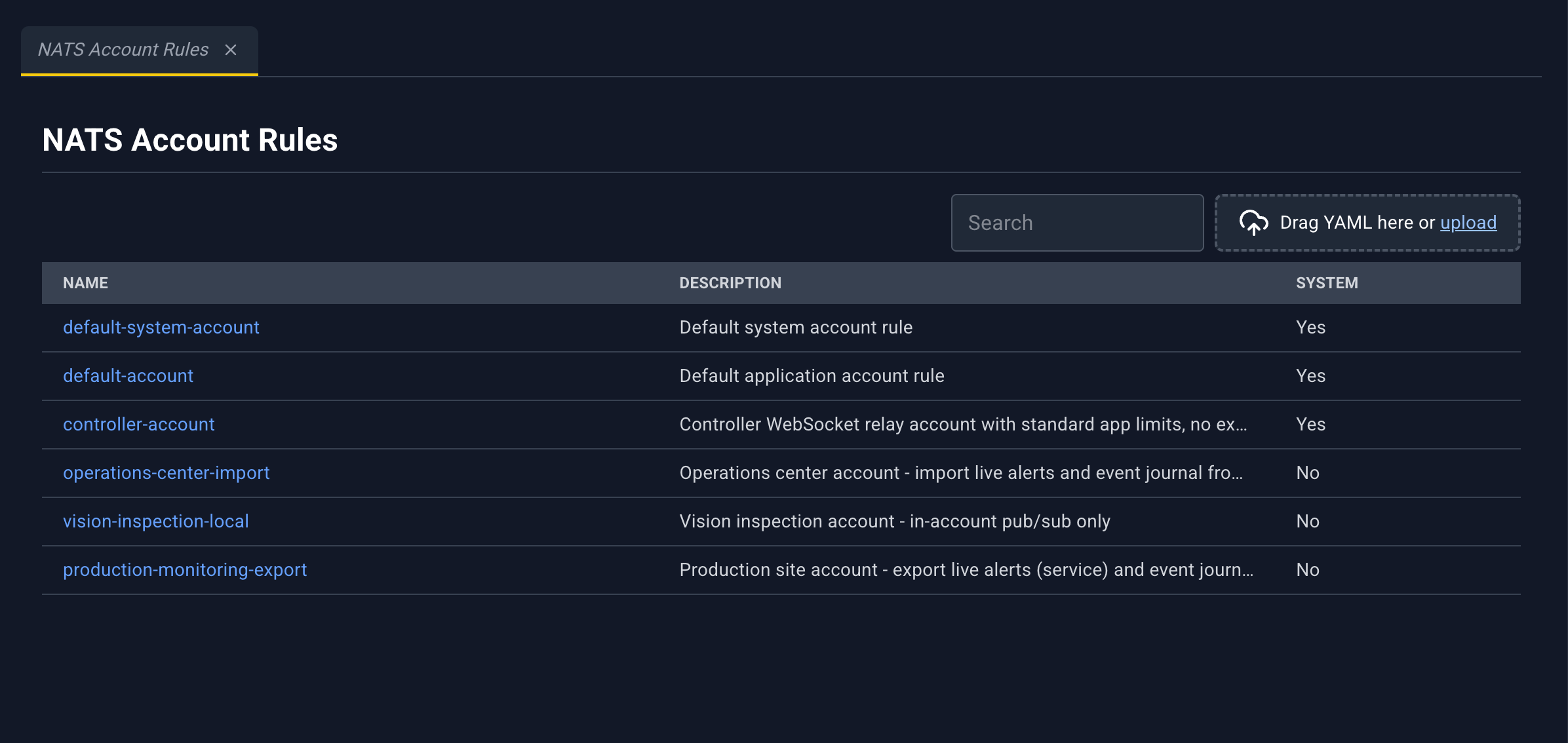Click the SYSTEM column header

pos(1327,283)
